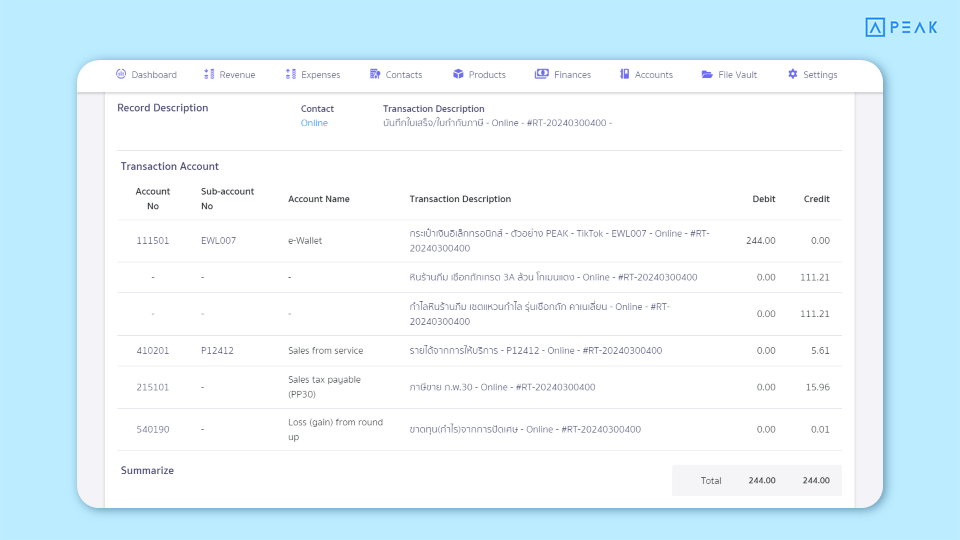The height and width of the screenshot is (540, 960).
Task: Open the Online contact link
Action: tap(314, 123)
